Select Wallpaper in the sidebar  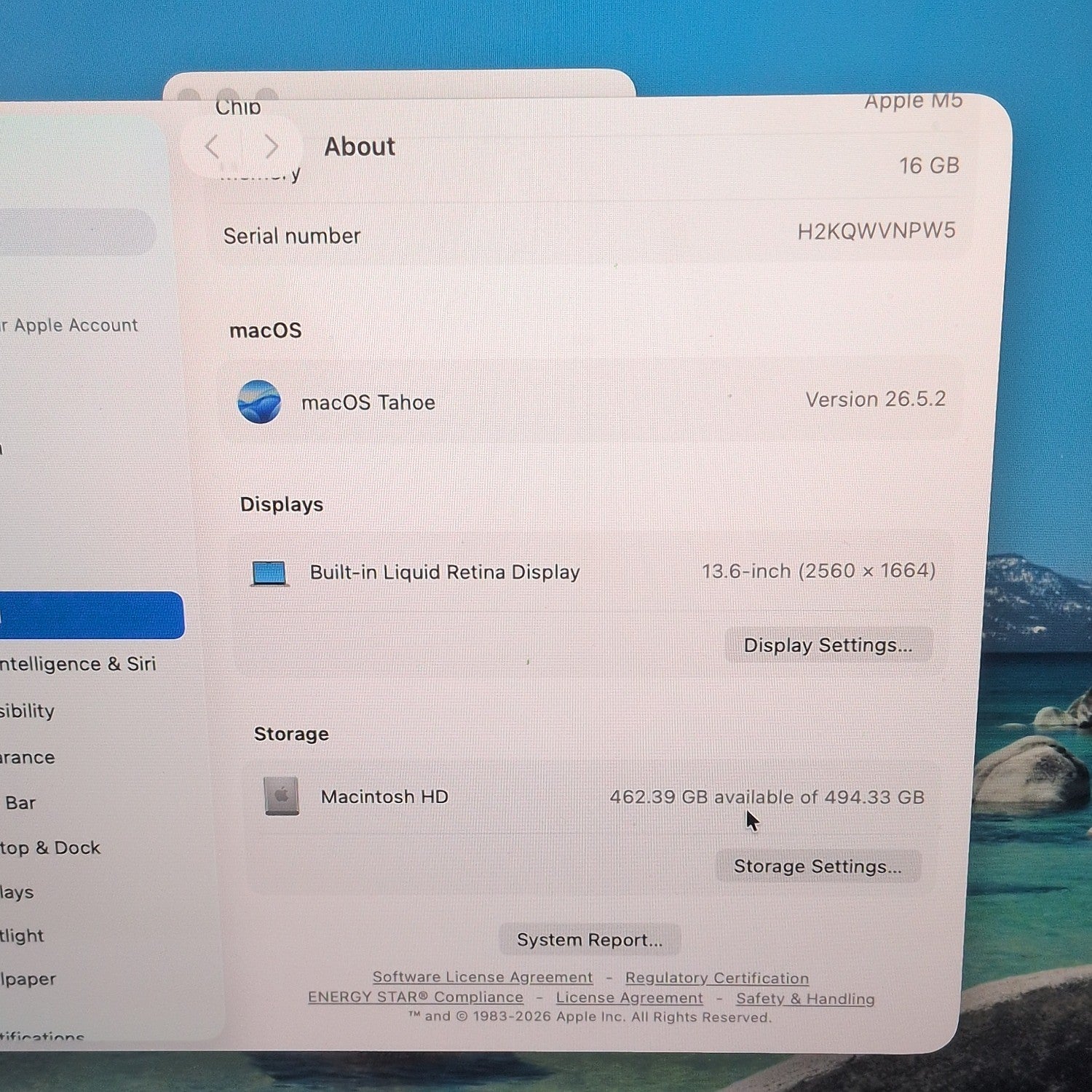(x=28, y=979)
